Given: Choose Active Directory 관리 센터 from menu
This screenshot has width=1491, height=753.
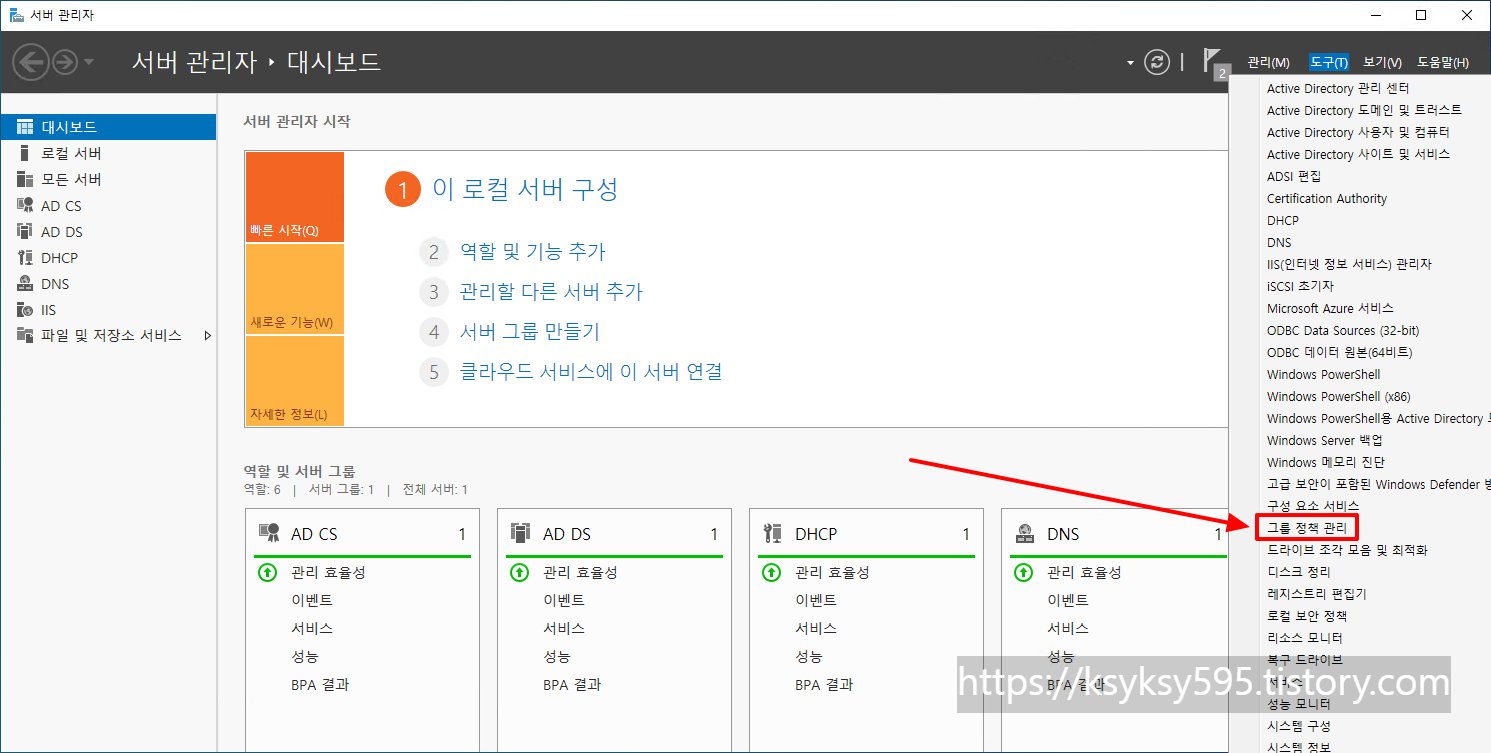Looking at the screenshot, I should click(x=1338, y=88).
